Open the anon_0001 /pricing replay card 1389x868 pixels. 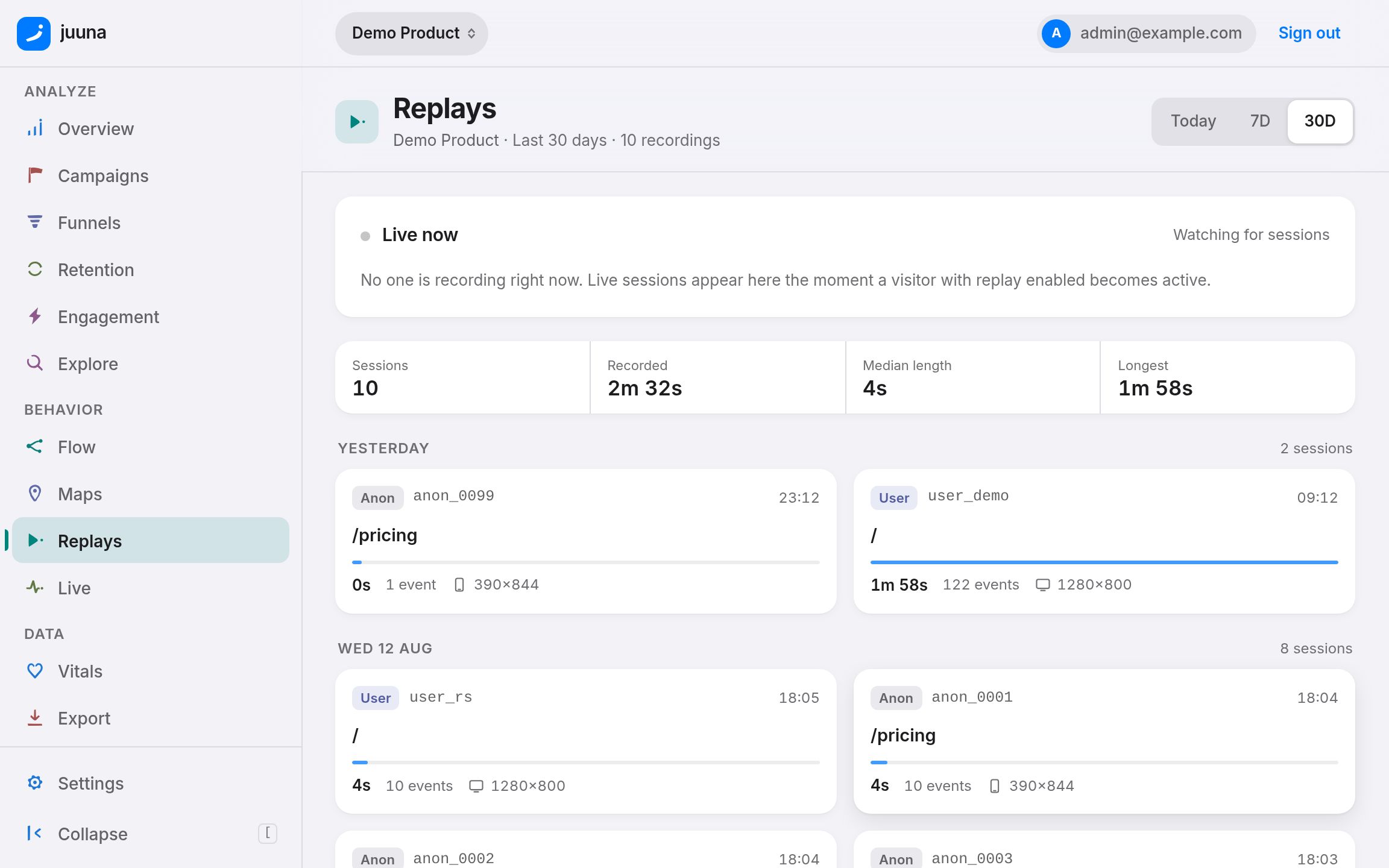[1104, 741]
